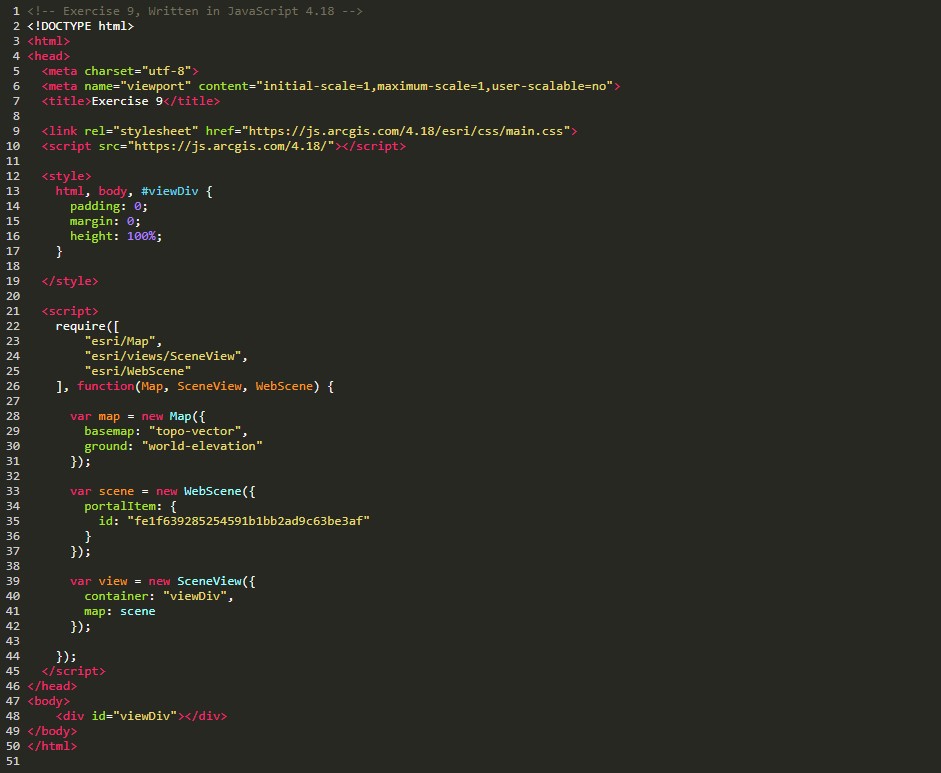Click line number 51 in the gutter

13,761
